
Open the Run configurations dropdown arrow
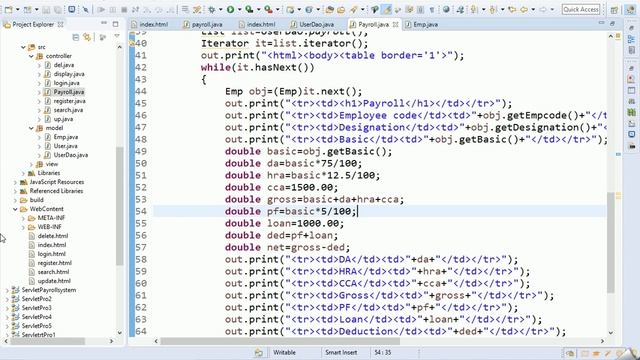pos(240,9)
